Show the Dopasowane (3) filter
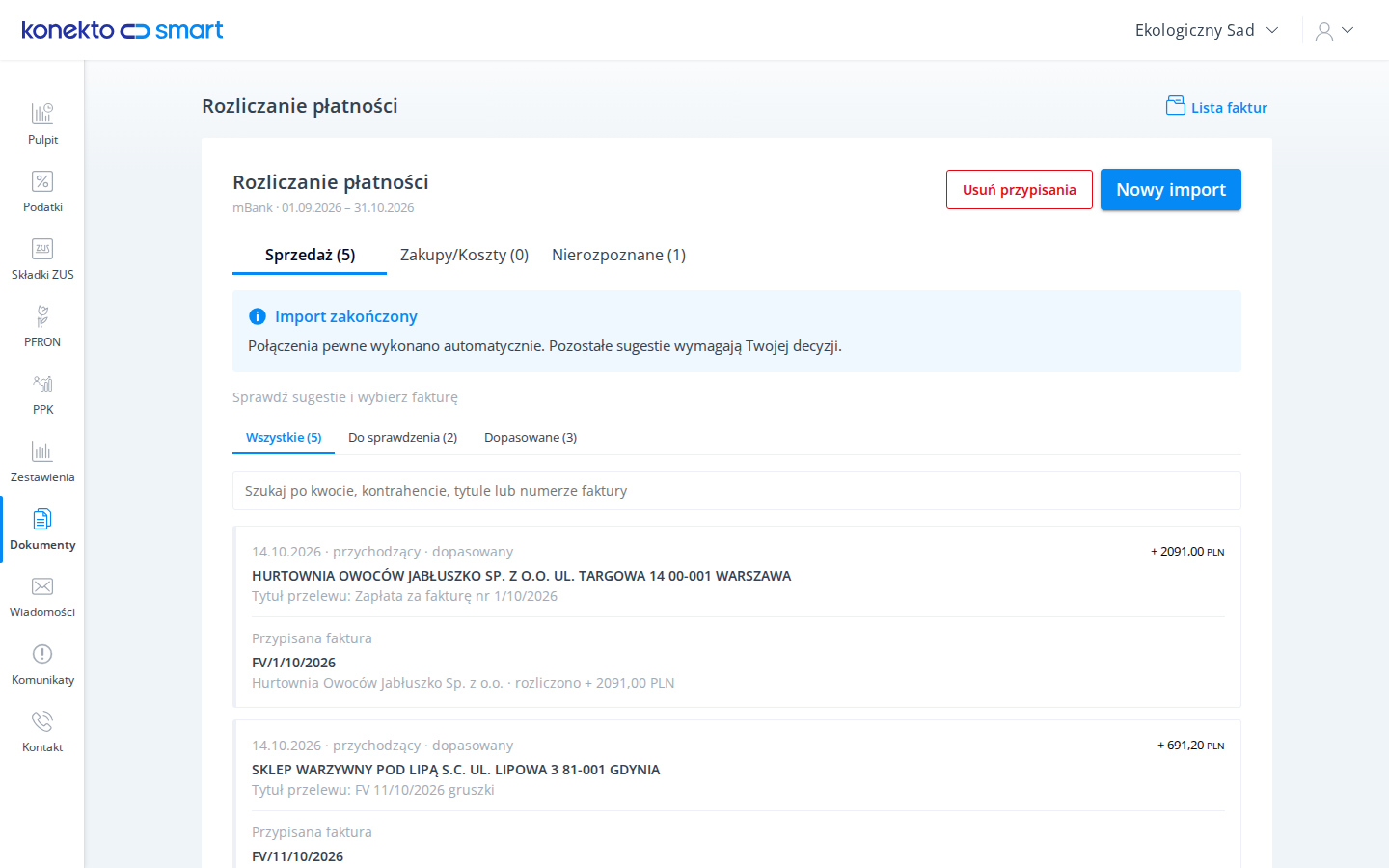The width and height of the screenshot is (1389, 868). click(531, 437)
